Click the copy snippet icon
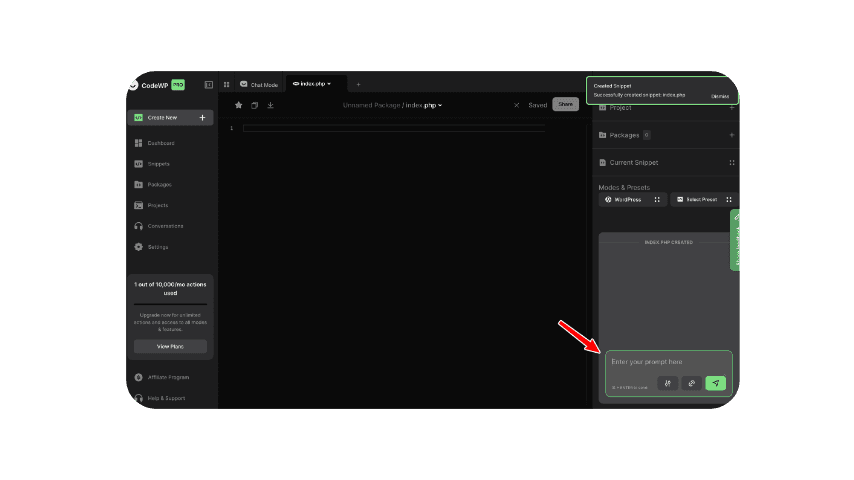 [x=254, y=105]
